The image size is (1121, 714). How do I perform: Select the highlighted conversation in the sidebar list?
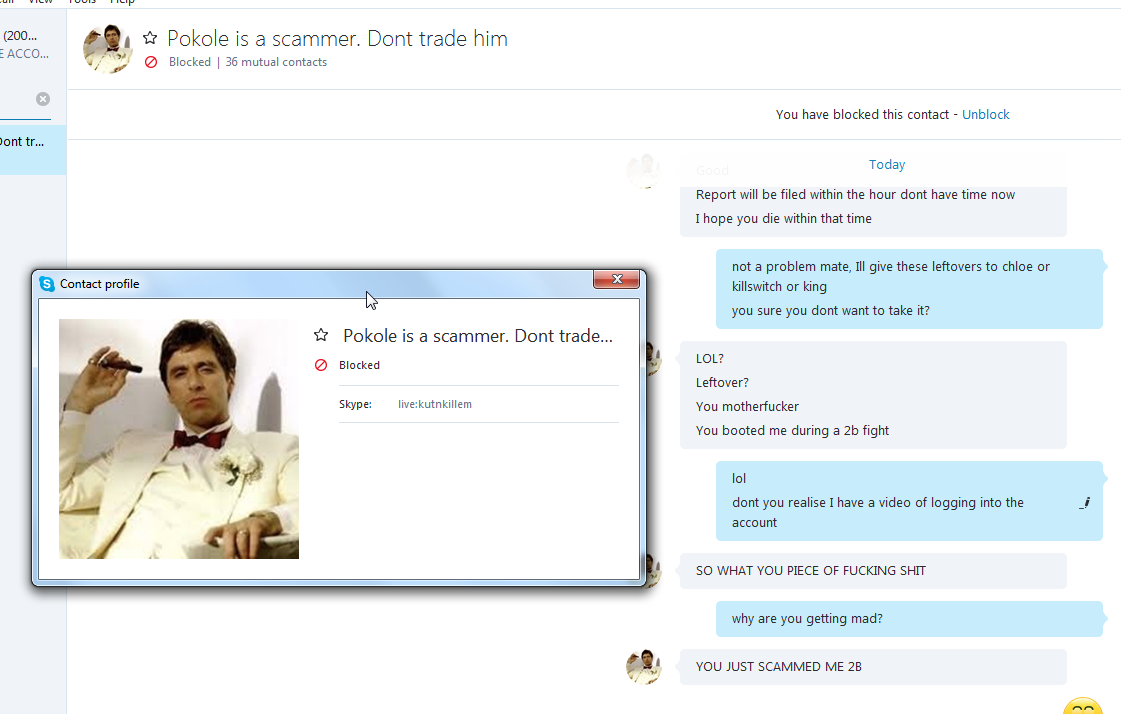[33, 149]
